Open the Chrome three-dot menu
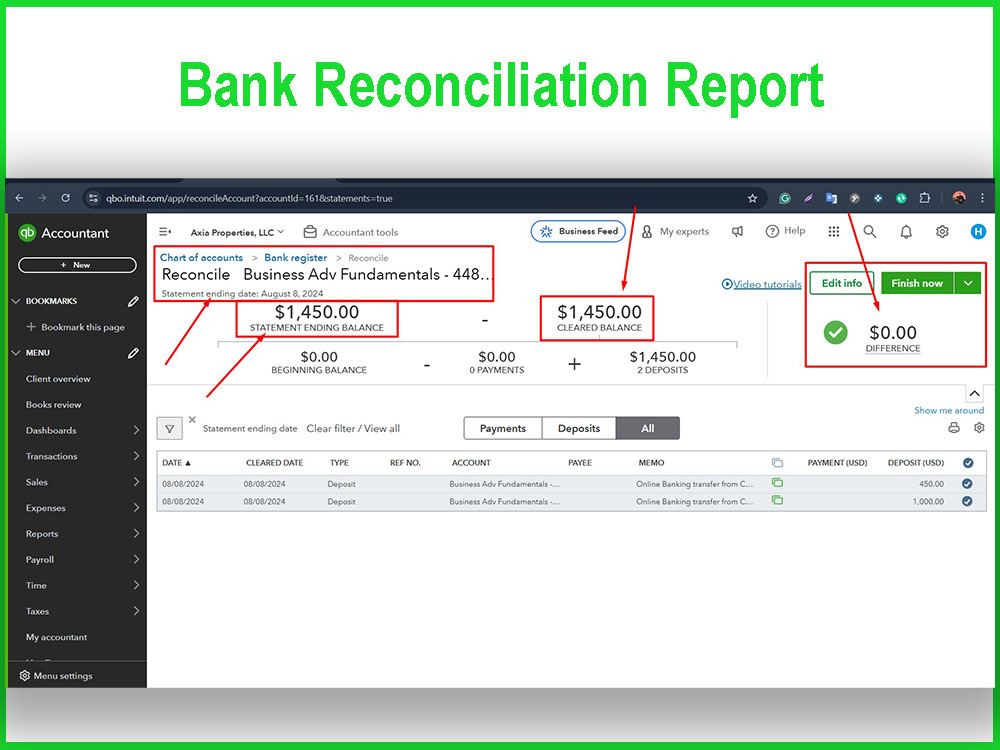 [x=982, y=198]
